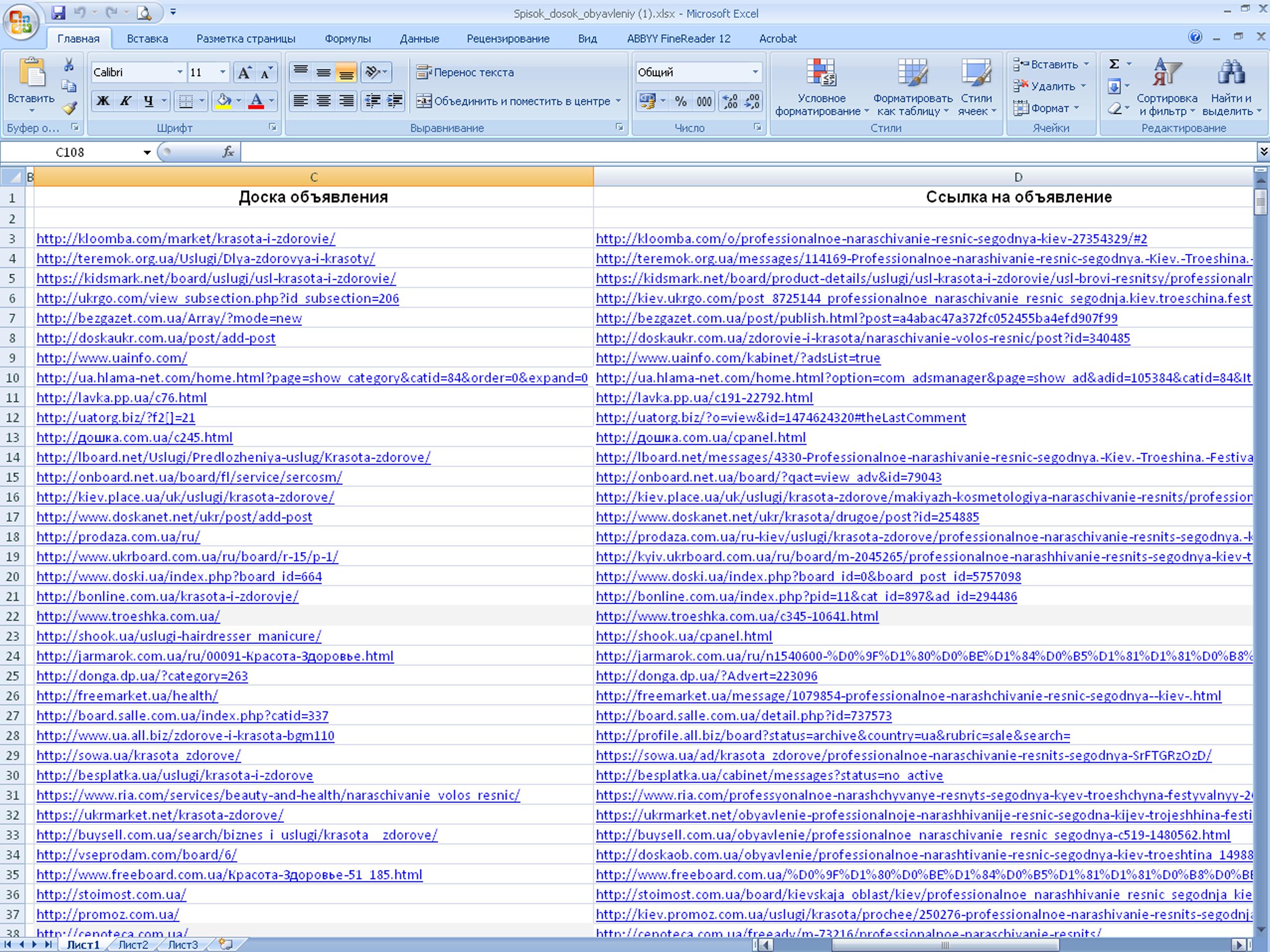Increase font size with the large A icon
The width and height of the screenshot is (1270, 952).
click(x=244, y=73)
